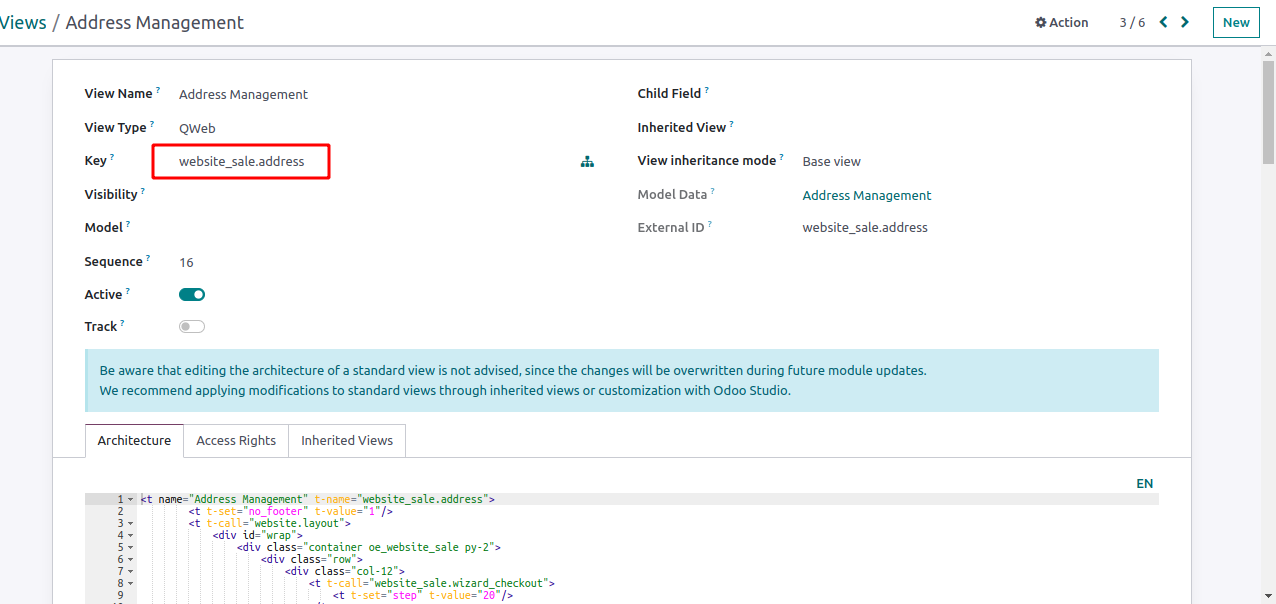Click the vertical page scrollbar
Image resolution: width=1276 pixels, height=604 pixels.
tap(1268, 110)
